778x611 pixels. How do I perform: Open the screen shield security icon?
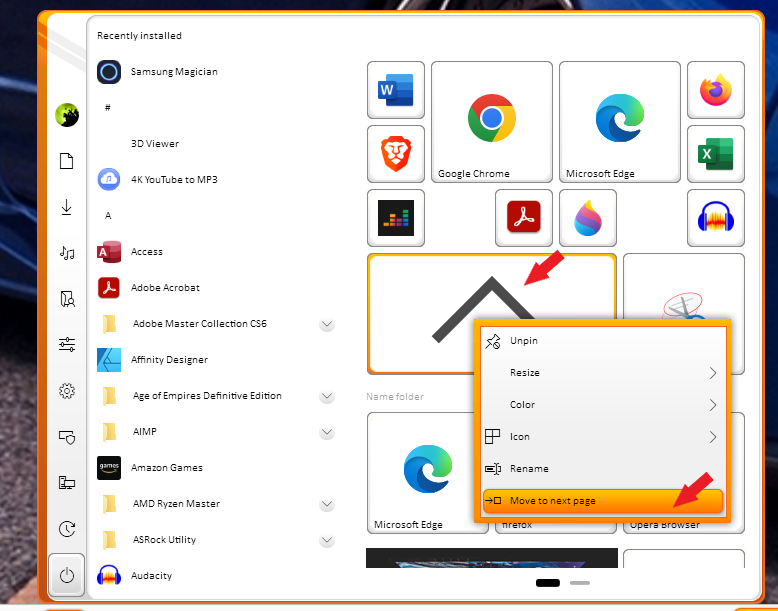pos(66,437)
